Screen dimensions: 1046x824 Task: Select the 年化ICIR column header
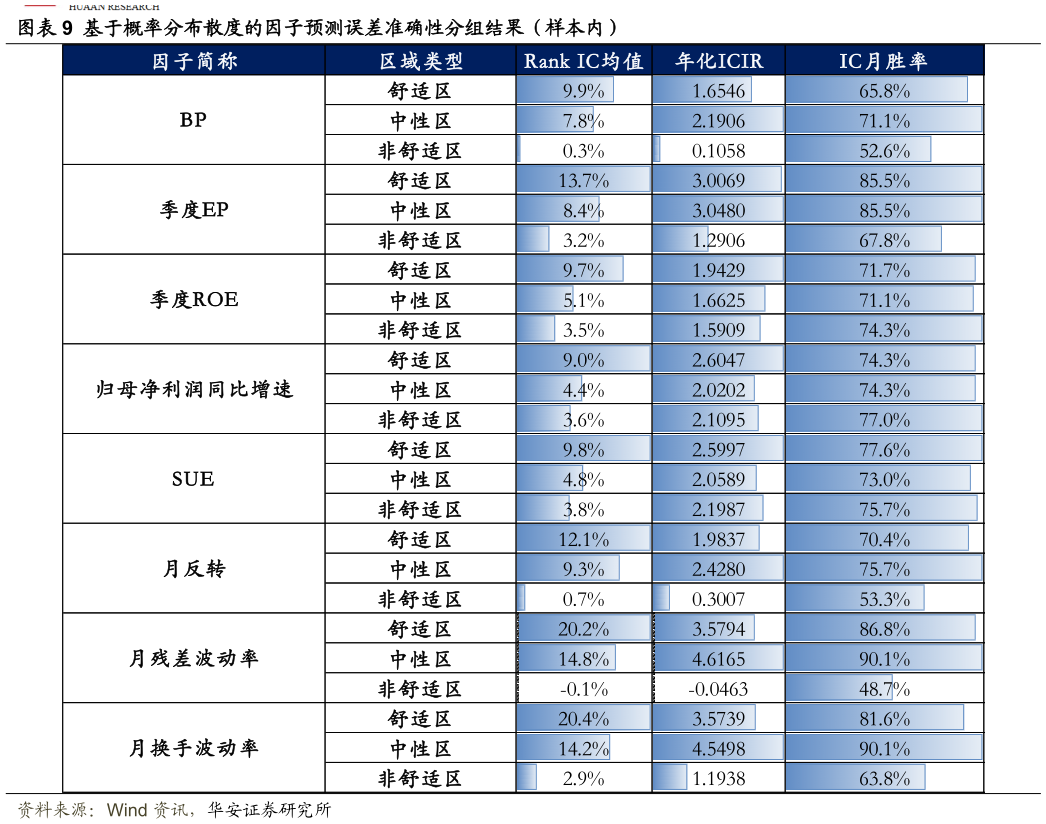point(718,61)
